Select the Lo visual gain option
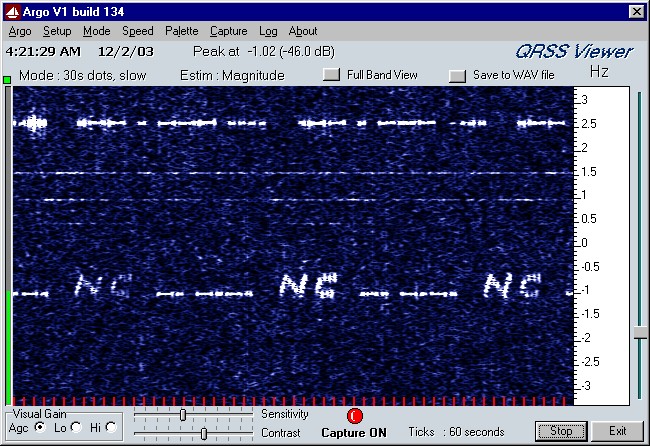This screenshot has width=650, height=446. (76, 427)
